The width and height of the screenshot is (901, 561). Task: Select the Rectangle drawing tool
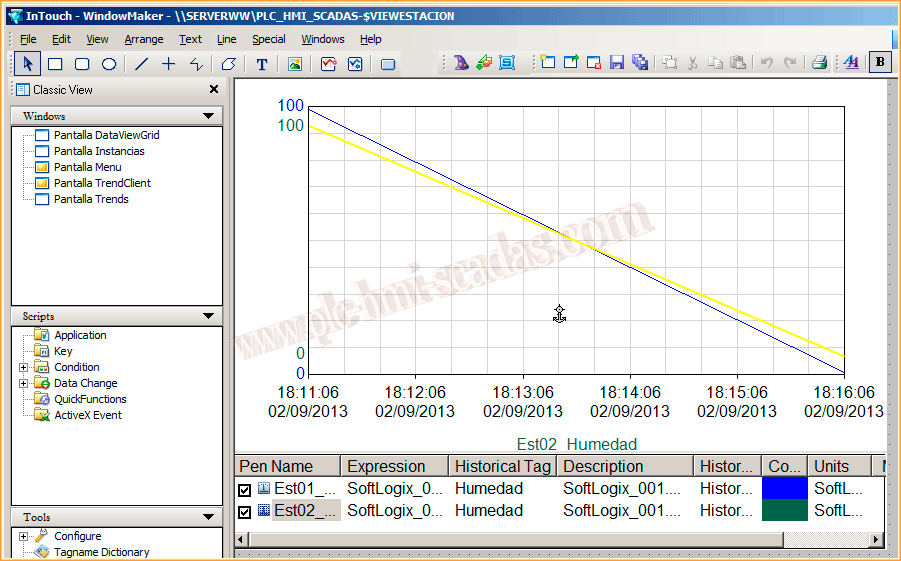(56, 64)
